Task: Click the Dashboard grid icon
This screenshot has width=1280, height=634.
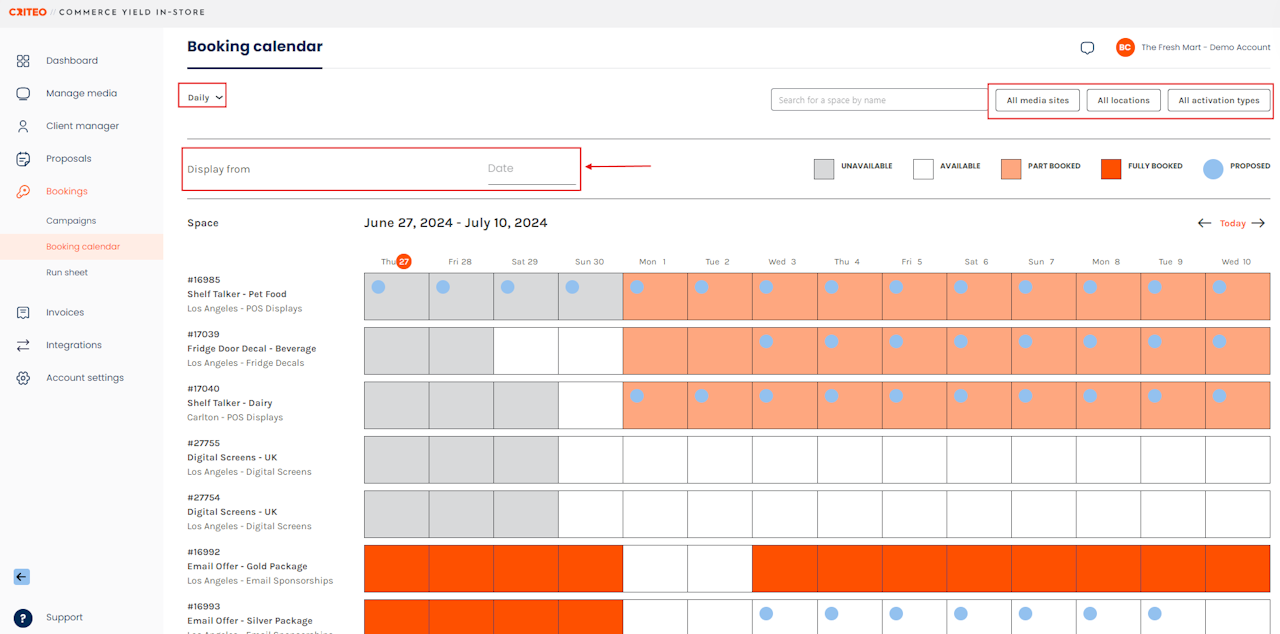Action: [x=23, y=61]
